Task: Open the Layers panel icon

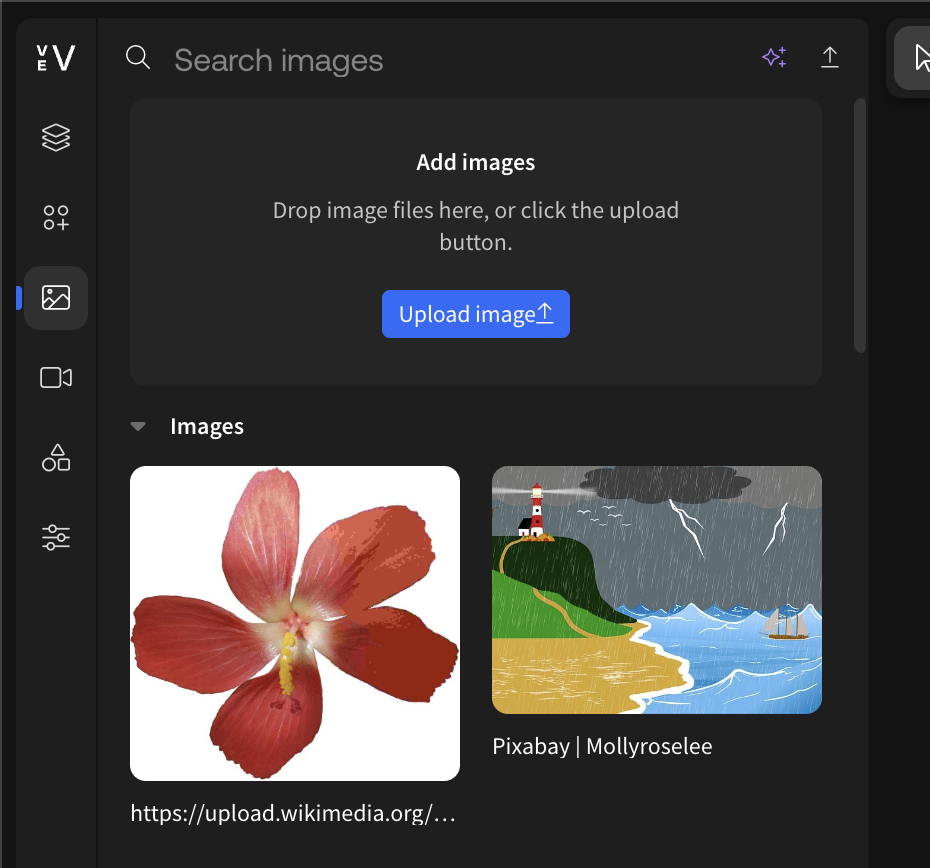Action: click(x=55, y=137)
